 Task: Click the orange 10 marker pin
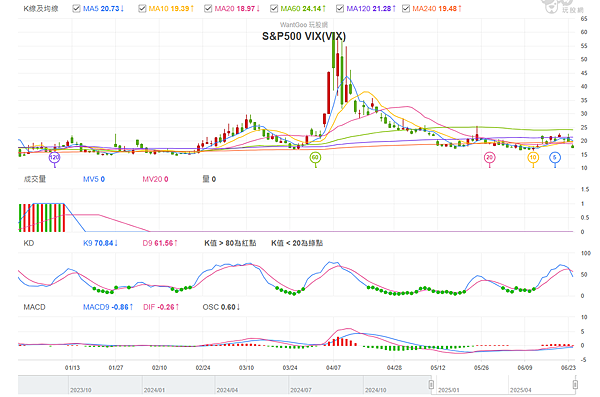(x=533, y=157)
